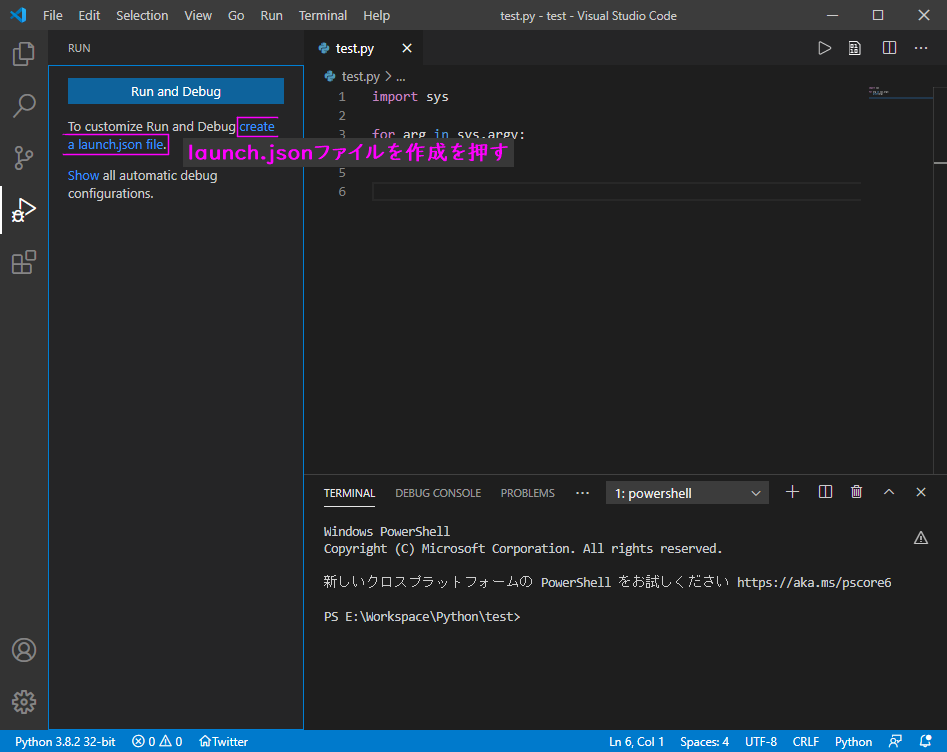The height and width of the screenshot is (752, 947).
Task: Close the terminal panel
Action: point(921,492)
